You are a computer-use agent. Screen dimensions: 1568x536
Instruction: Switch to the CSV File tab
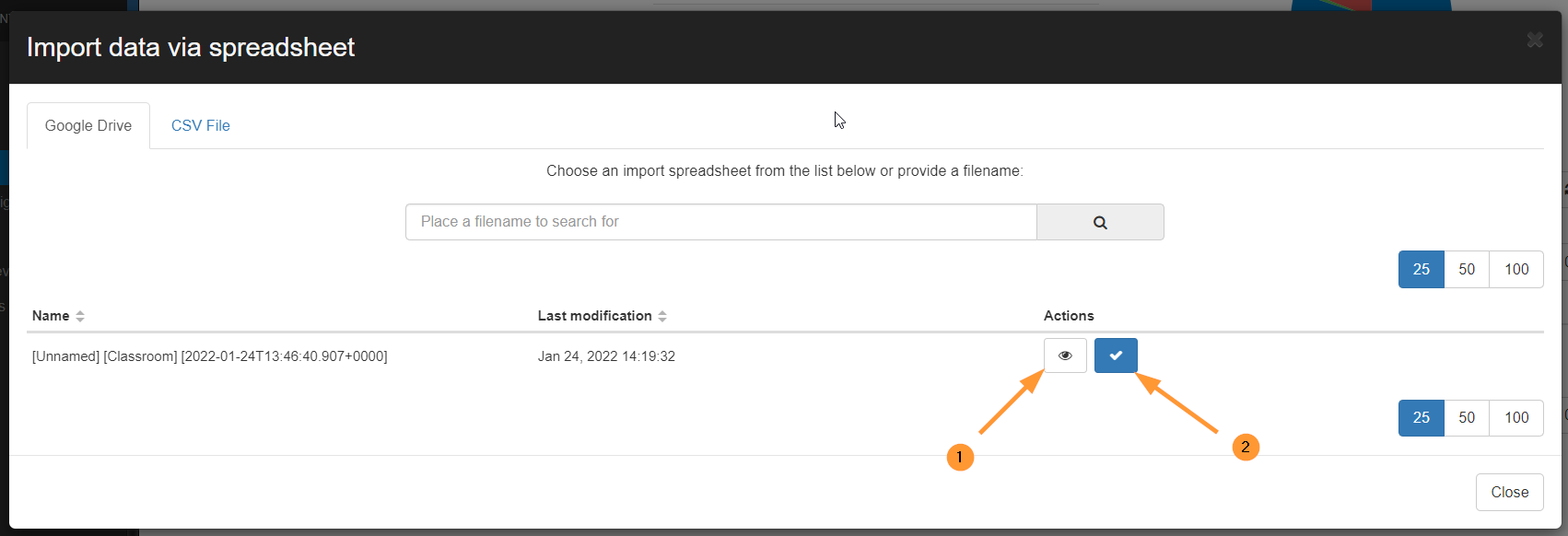pos(201,125)
